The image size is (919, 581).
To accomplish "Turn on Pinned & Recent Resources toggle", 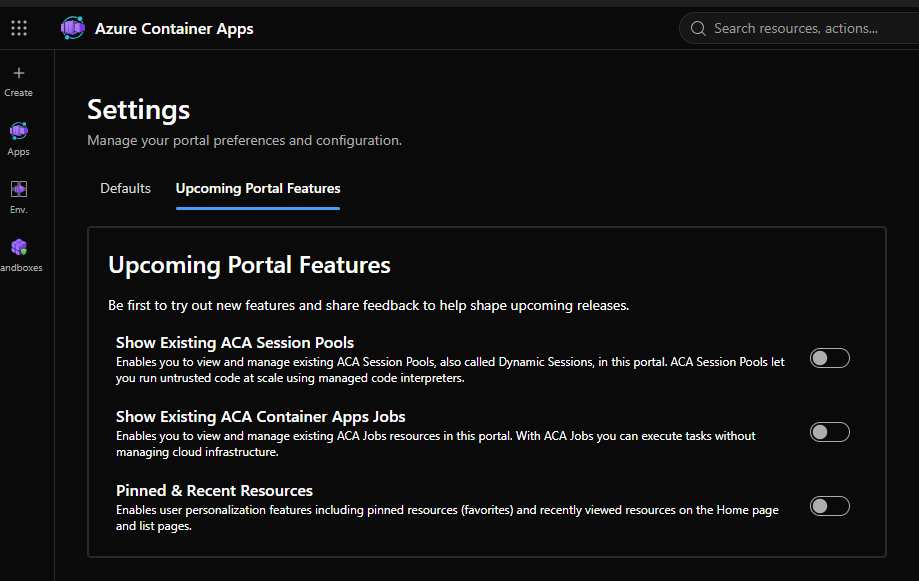I will point(829,506).
